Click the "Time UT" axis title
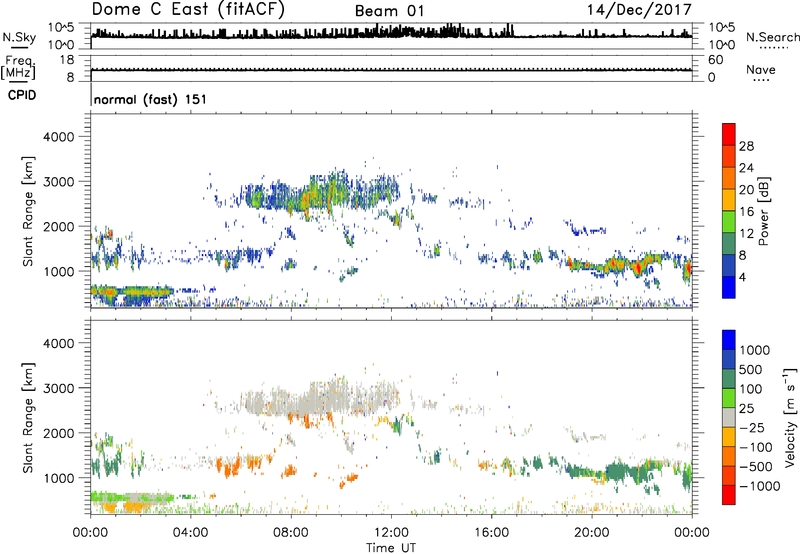This screenshot has height=554, width=800. [391, 547]
